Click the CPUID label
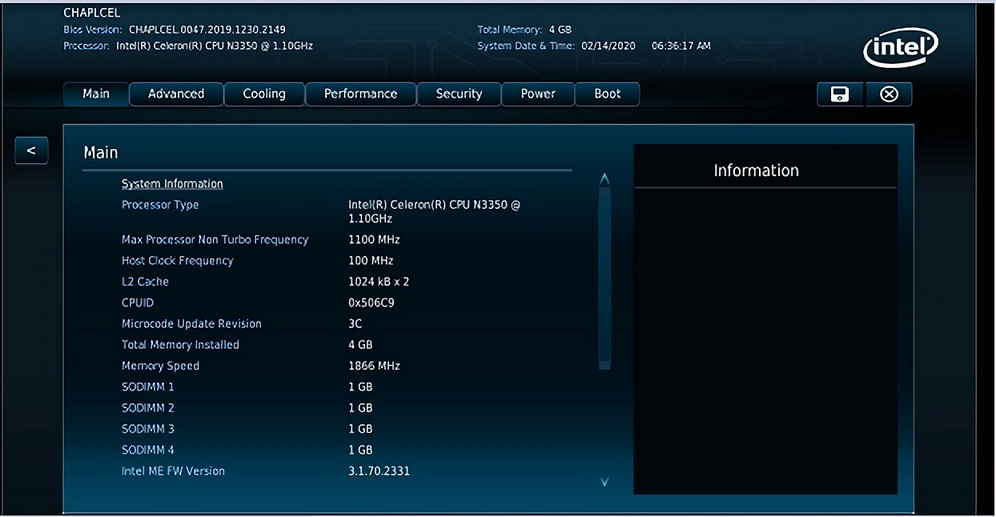The image size is (996, 517). click(x=137, y=302)
